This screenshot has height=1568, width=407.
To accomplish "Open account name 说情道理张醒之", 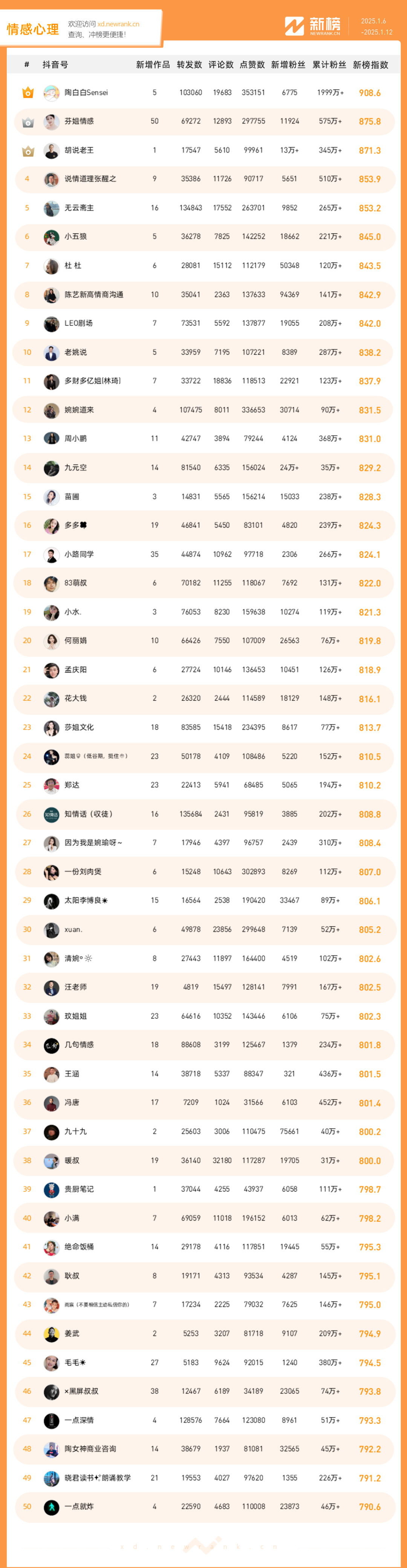I will click(x=90, y=179).
